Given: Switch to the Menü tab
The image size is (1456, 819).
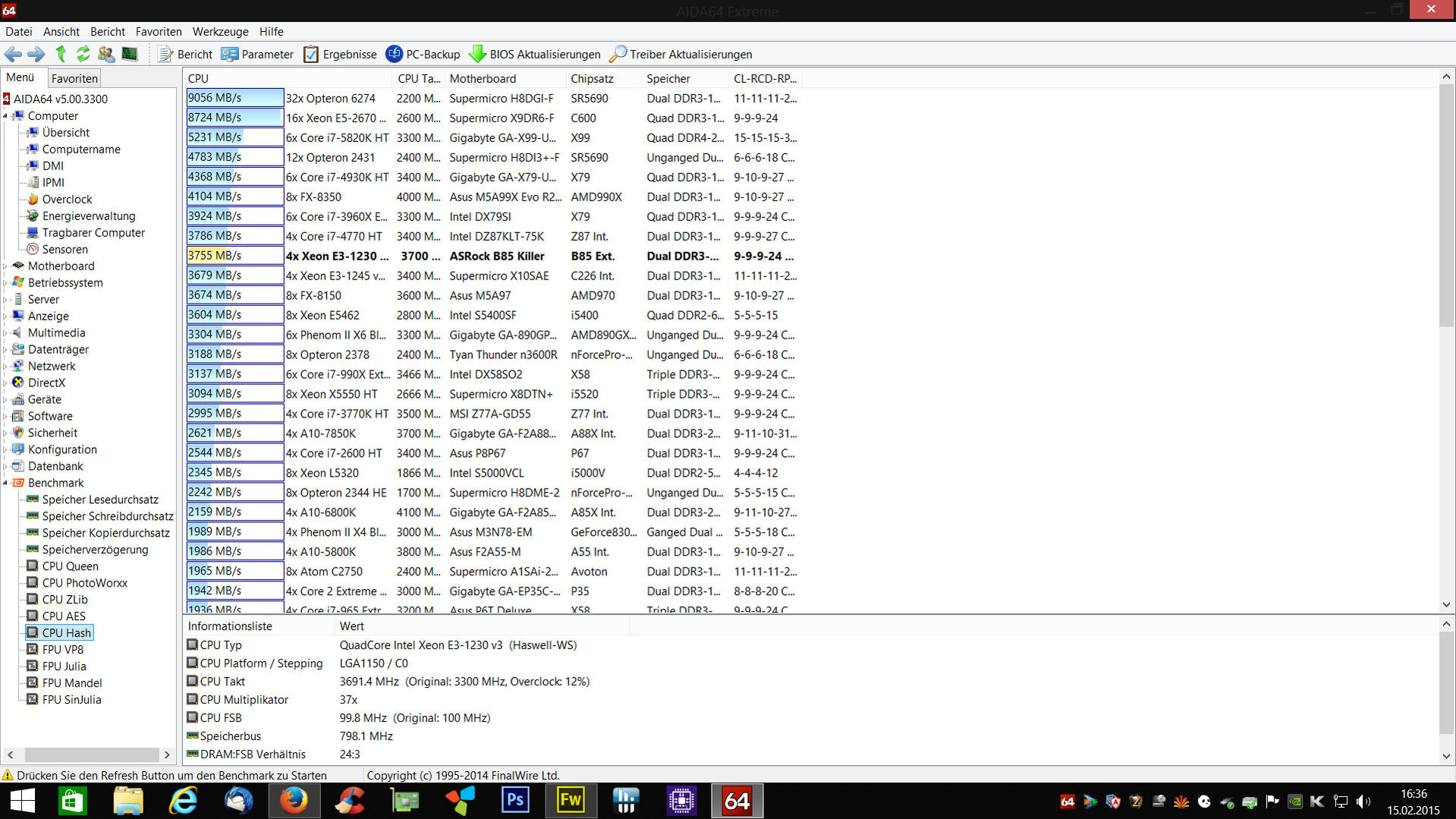Looking at the screenshot, I should [20, 77].
